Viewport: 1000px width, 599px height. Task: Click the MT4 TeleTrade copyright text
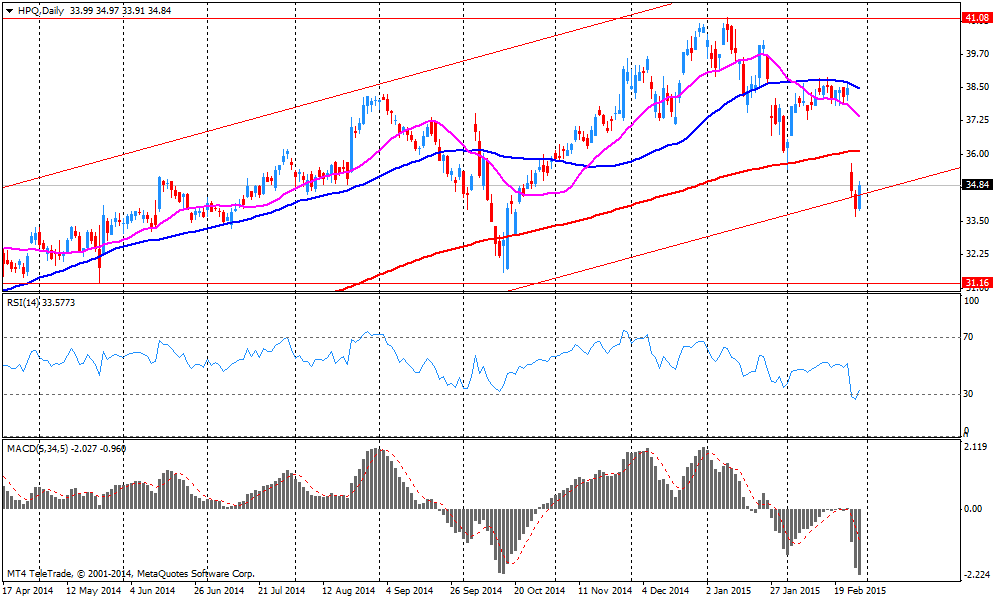tap(130, 574)
